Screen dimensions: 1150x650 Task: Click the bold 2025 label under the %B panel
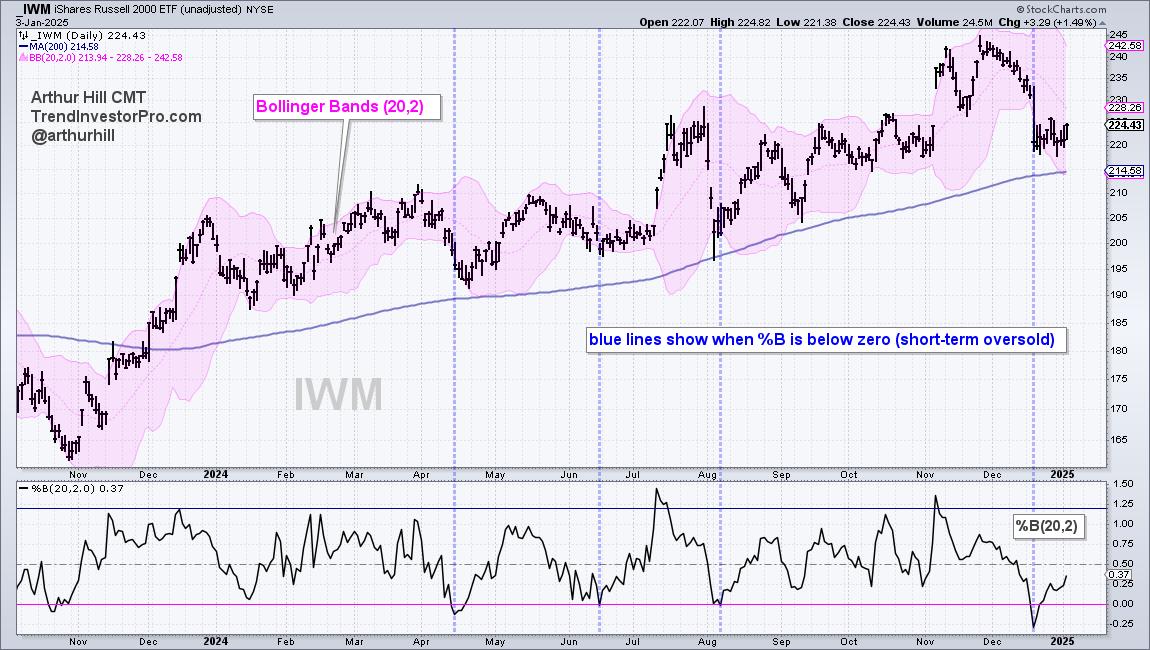tap(1062, 642)
